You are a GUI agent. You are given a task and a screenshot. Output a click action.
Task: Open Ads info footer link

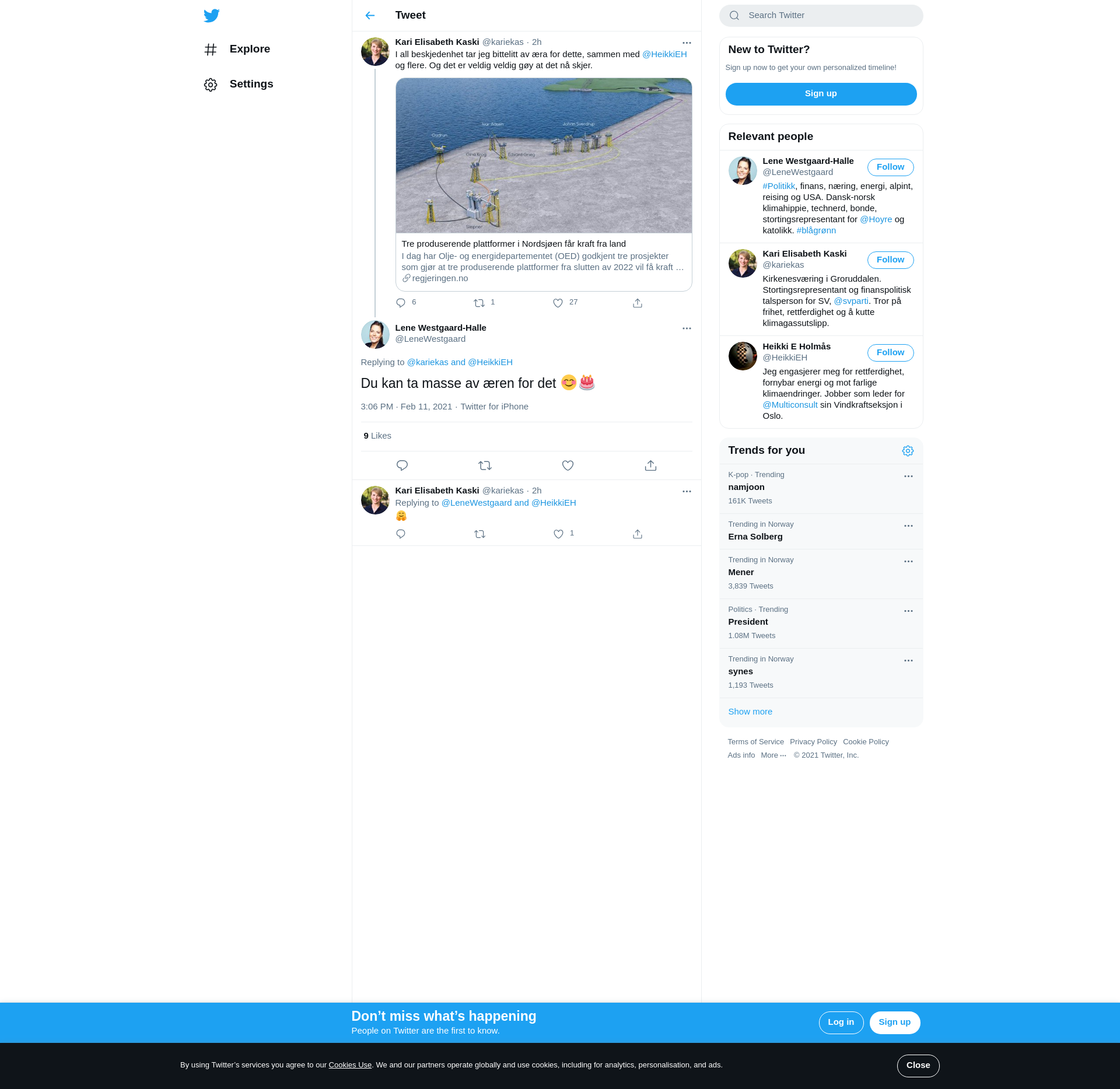[741, 755]
